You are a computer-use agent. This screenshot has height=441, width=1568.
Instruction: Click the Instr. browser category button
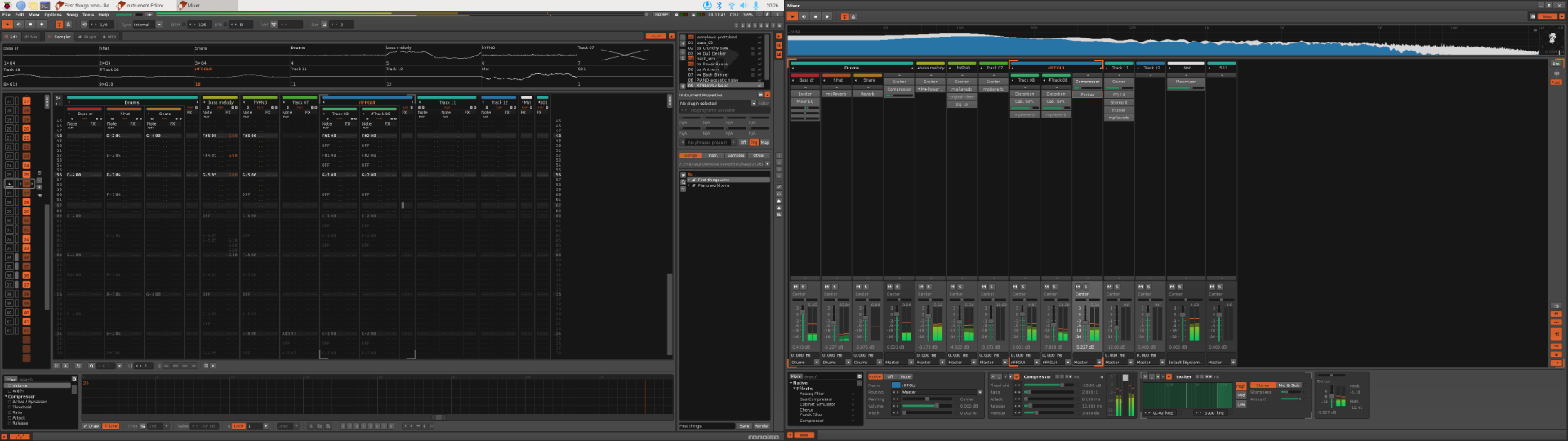pos(712,155)
